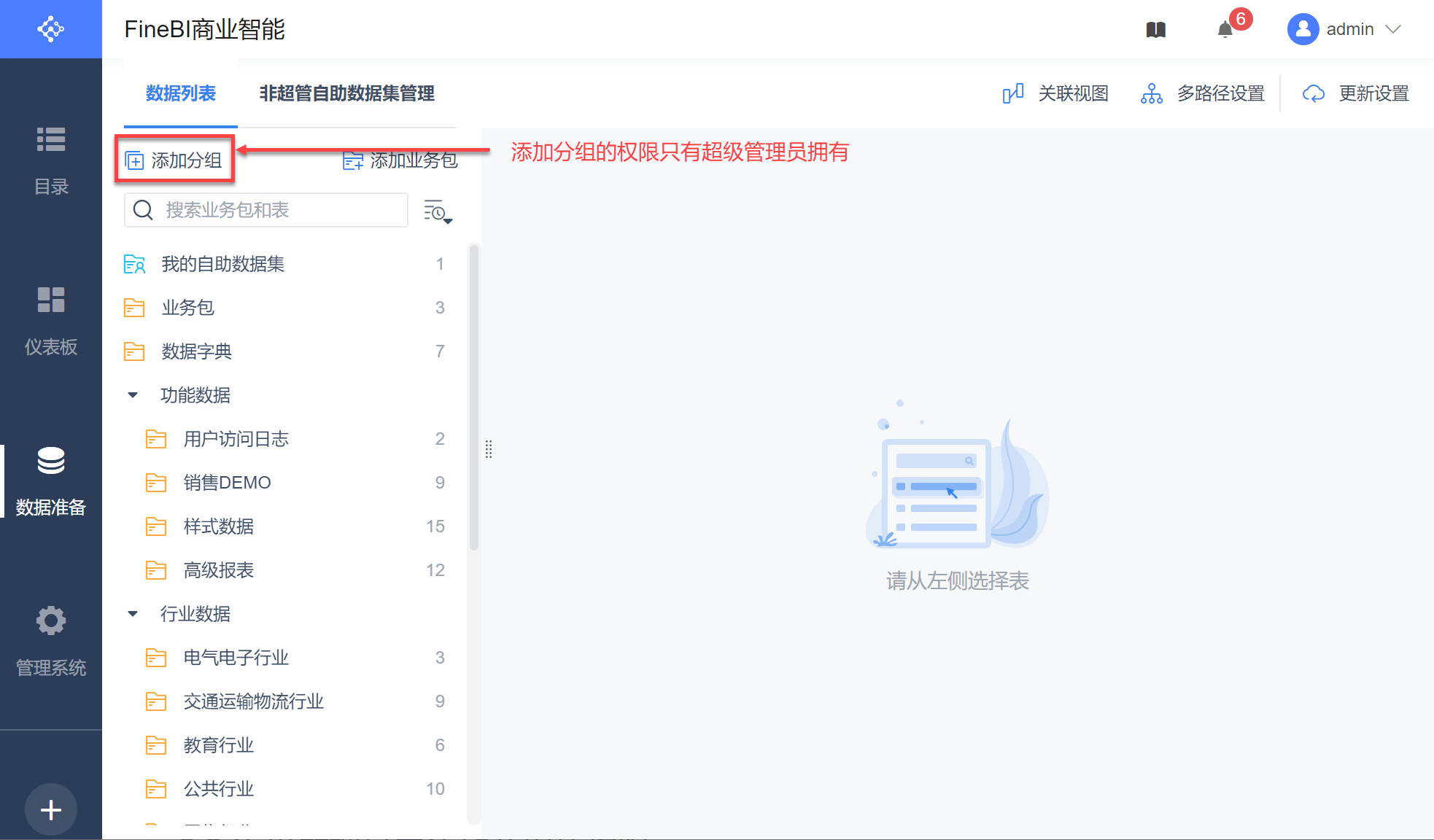Select the 数据列表 tab
The image size is (1434, 840).
(181, 93)
